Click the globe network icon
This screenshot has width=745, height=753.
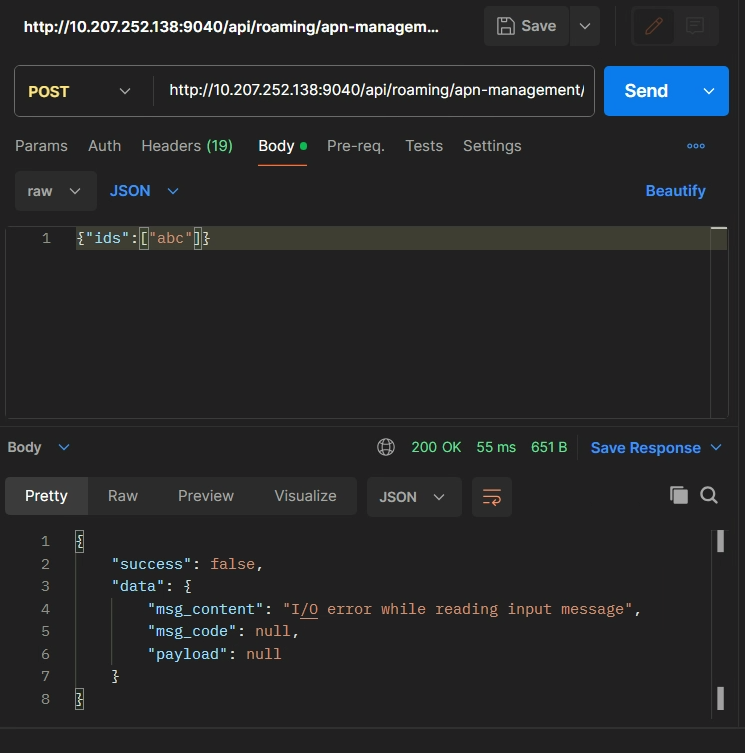(386, 447)
